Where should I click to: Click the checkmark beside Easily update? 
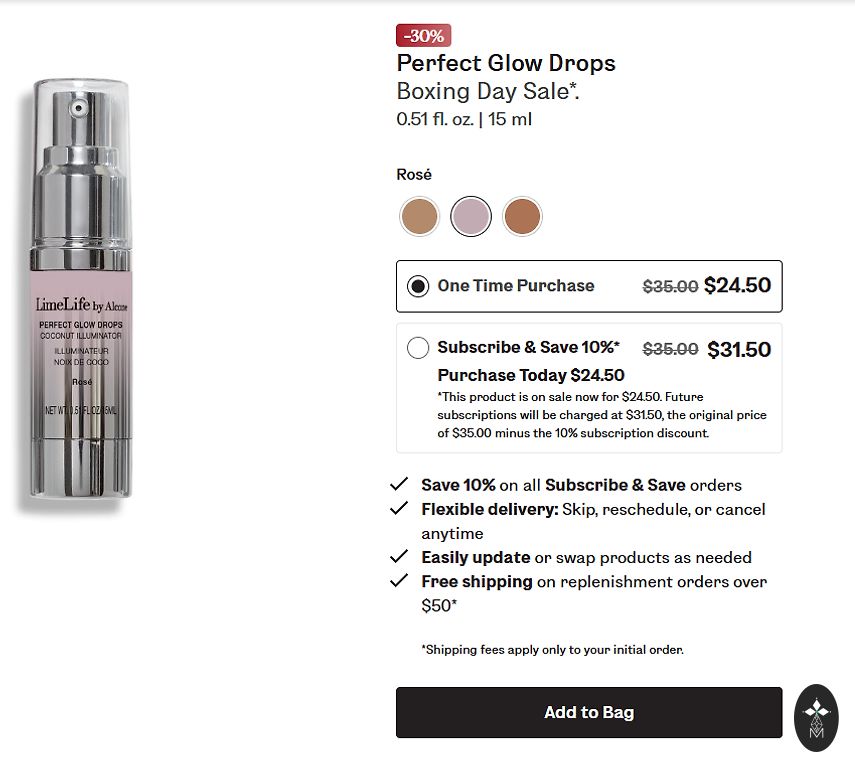[x=399, y=556]
